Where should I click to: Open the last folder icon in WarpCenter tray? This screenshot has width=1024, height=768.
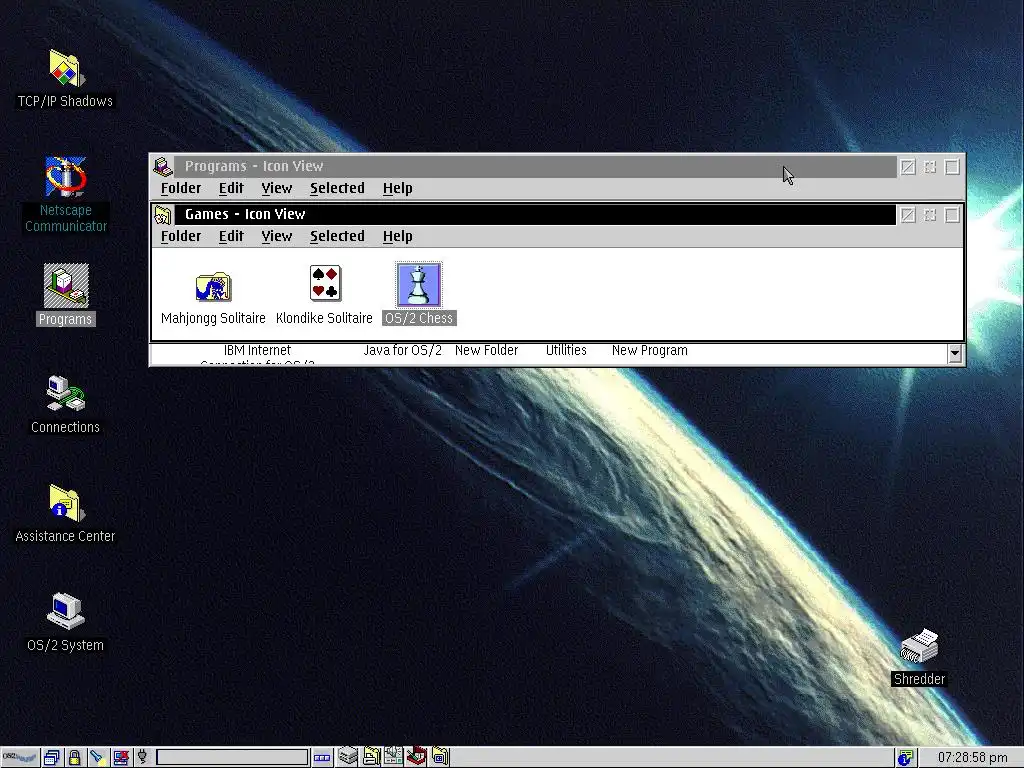tap(440, 757)
